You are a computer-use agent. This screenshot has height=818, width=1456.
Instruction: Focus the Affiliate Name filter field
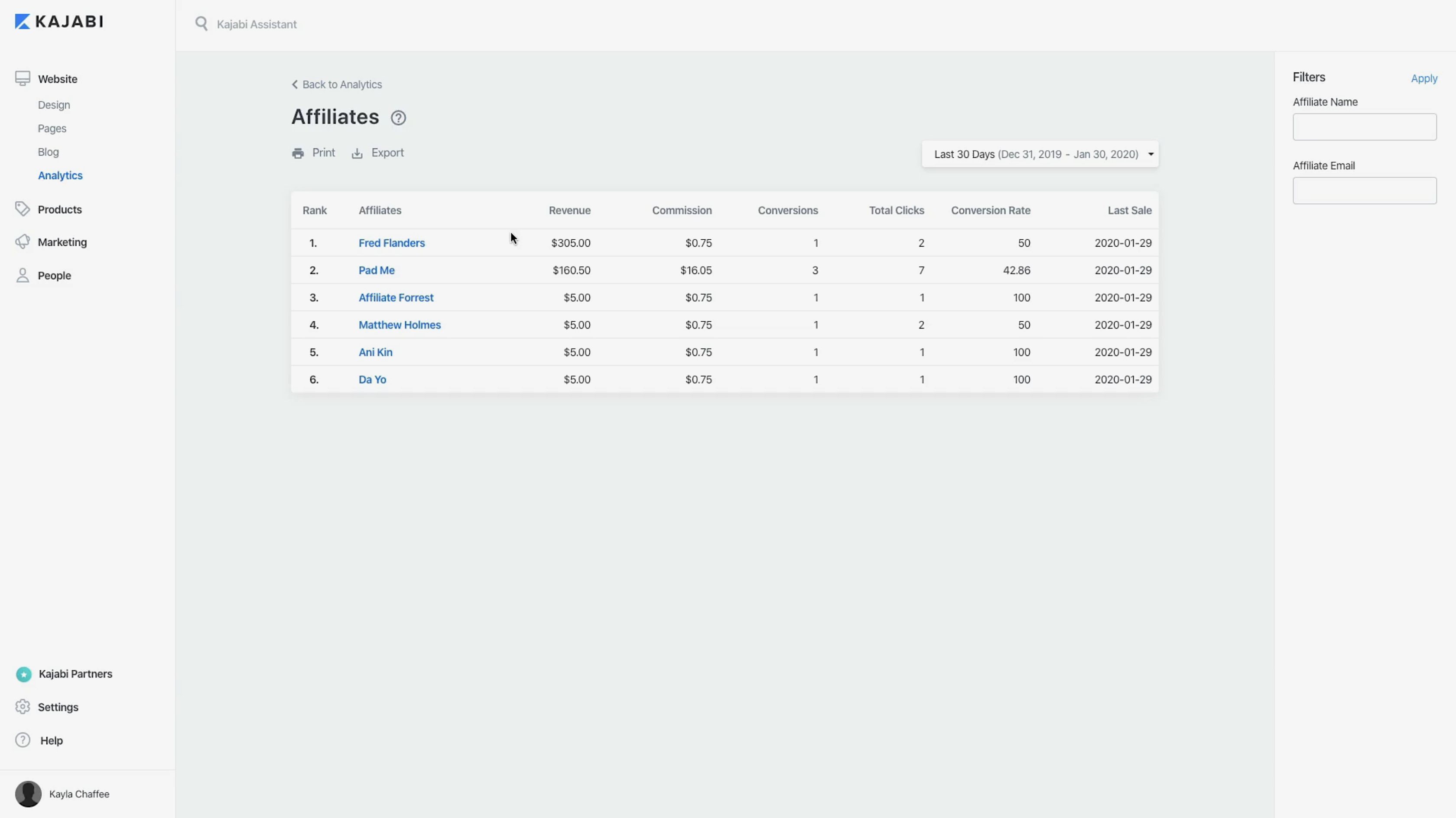point(1365,127)
